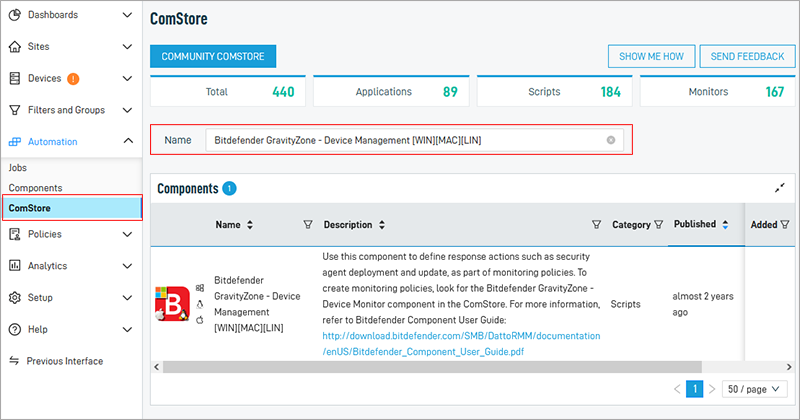Screen dimensions: 800x420
Task: Open the 50 / page dropdown
Action: pyautogui.click(x=754, y=389)
